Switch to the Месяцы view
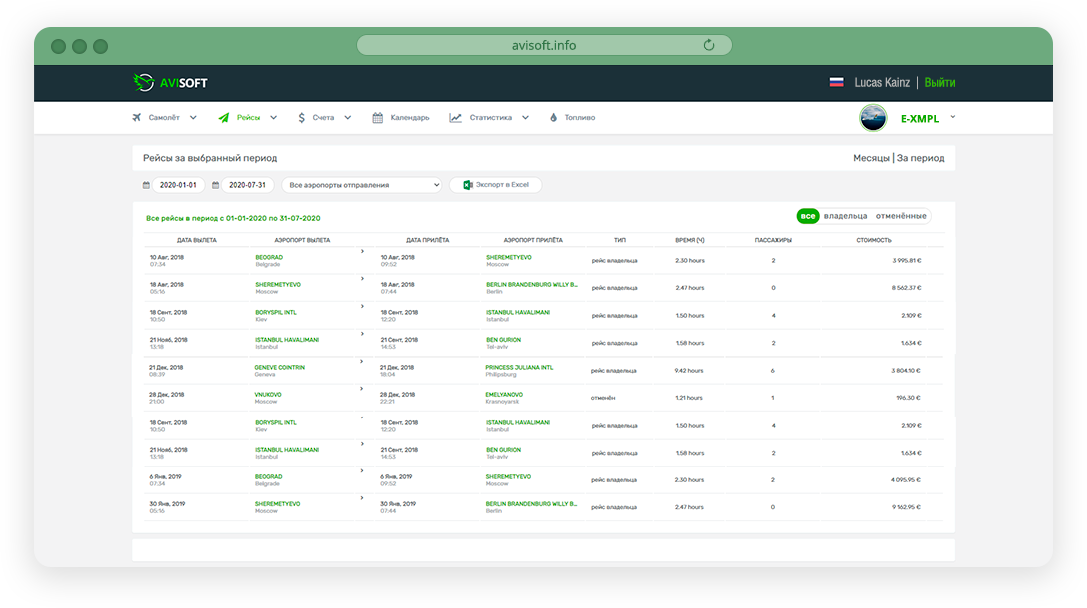The image size is (1087, 608). [x=871, y=158]
